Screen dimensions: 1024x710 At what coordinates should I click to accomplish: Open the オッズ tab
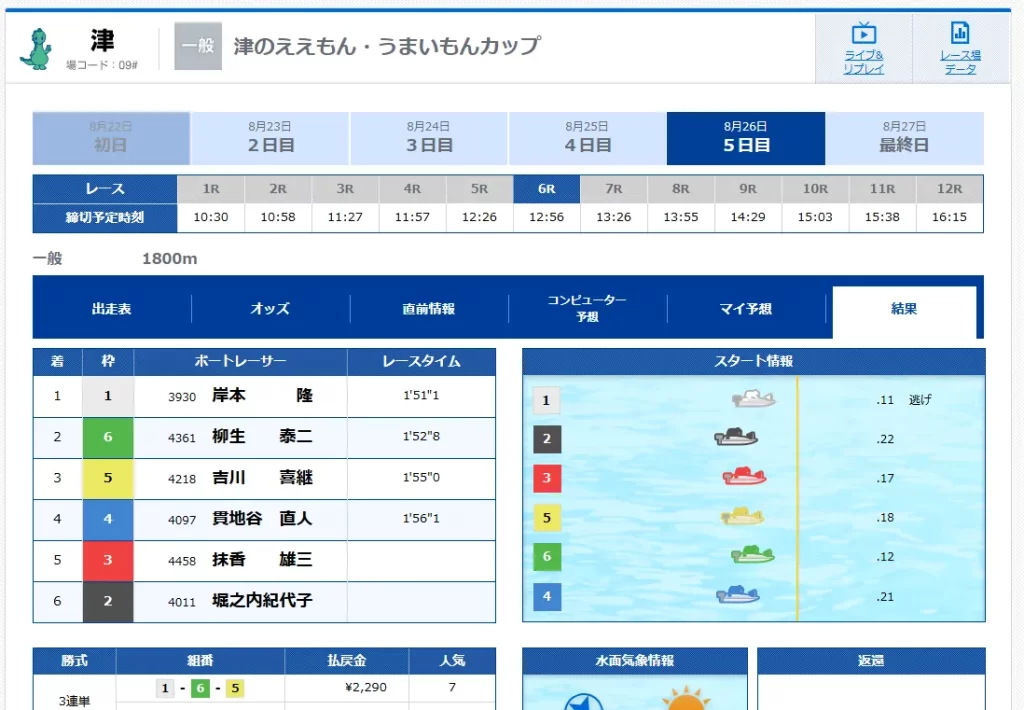[269, 310]
